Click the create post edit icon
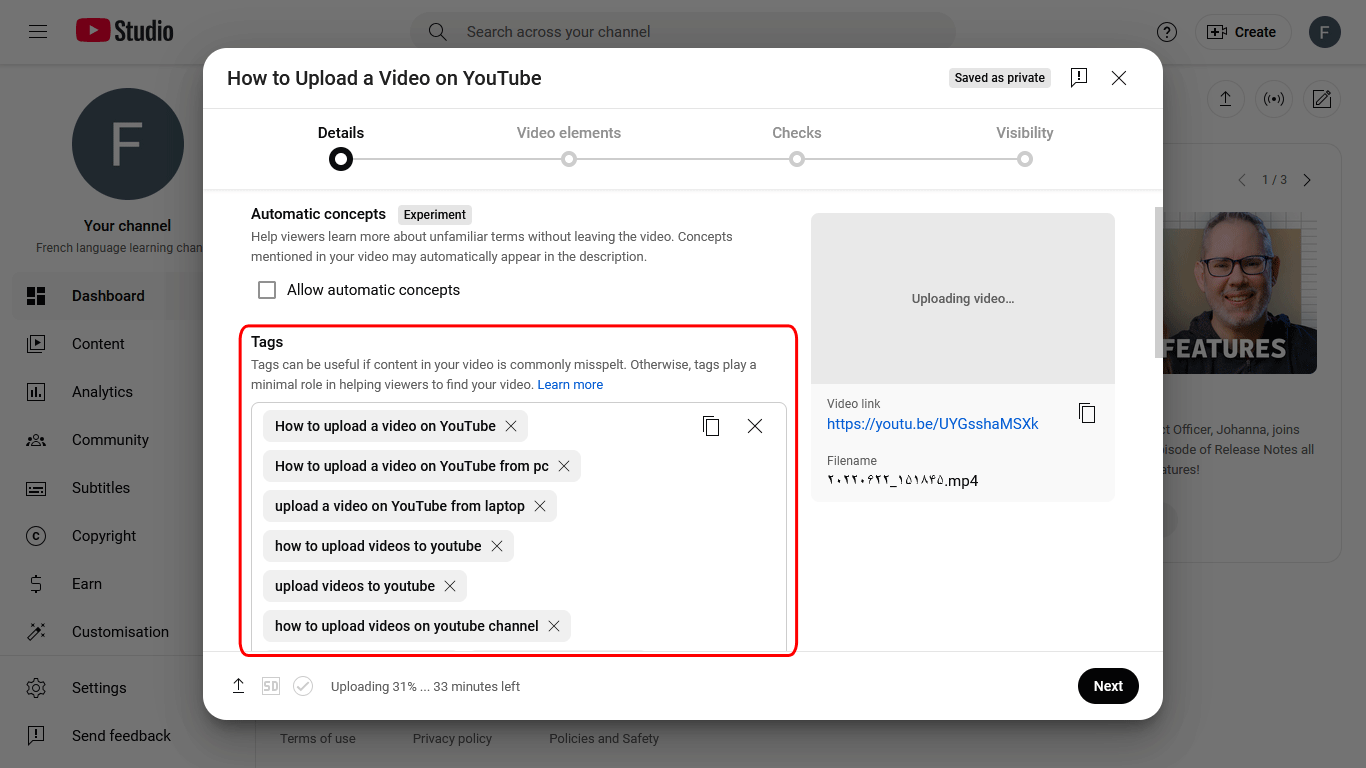This screenshot has width=1366, height=768. (x=1322, y=99)
